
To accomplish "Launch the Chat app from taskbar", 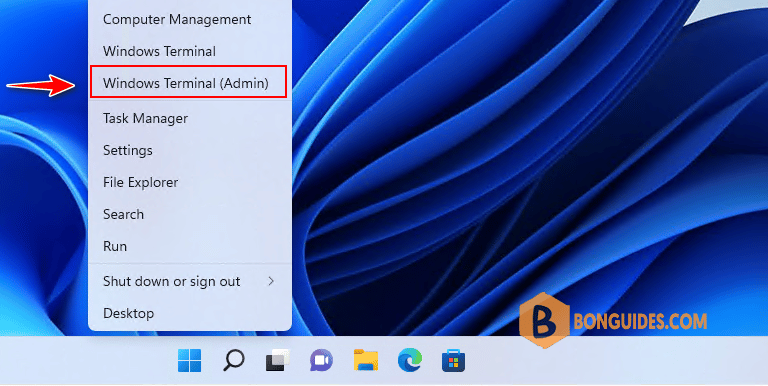I will coord(321,361).
